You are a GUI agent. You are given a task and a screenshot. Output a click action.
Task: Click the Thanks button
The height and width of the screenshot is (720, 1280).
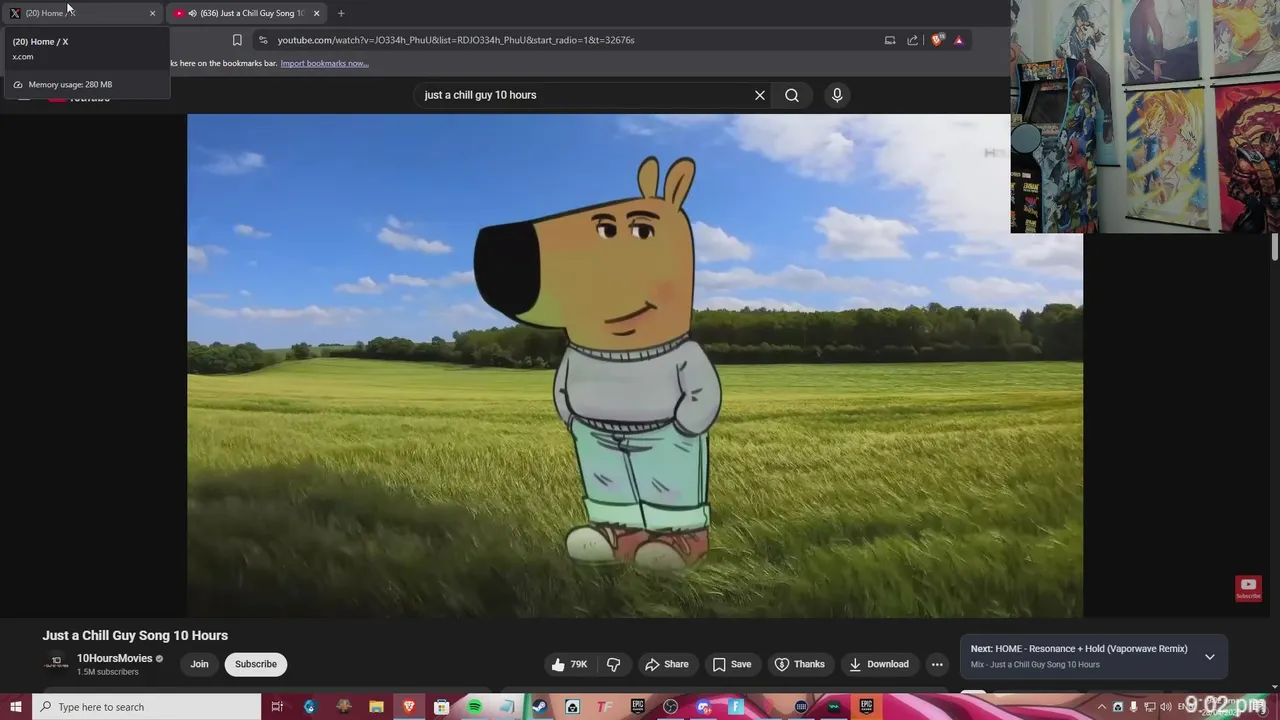tap(800, 664)
